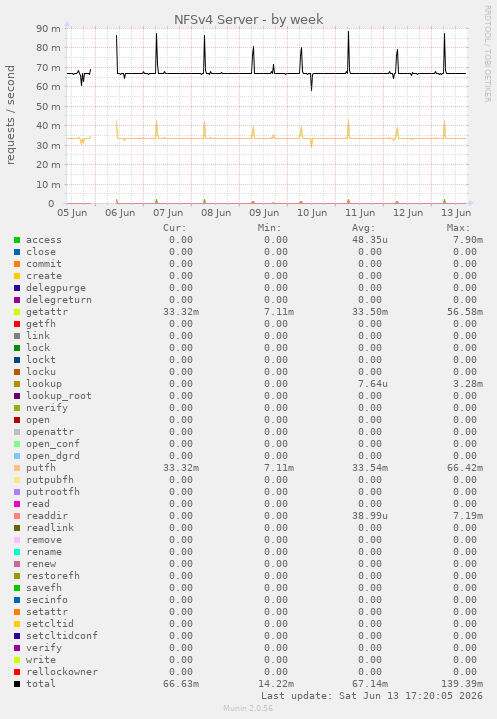The height and width of the screenshot is (719, 497).
Task: Click the "05 Jun" x-axis date label
Action: click(x=72, y=213)
